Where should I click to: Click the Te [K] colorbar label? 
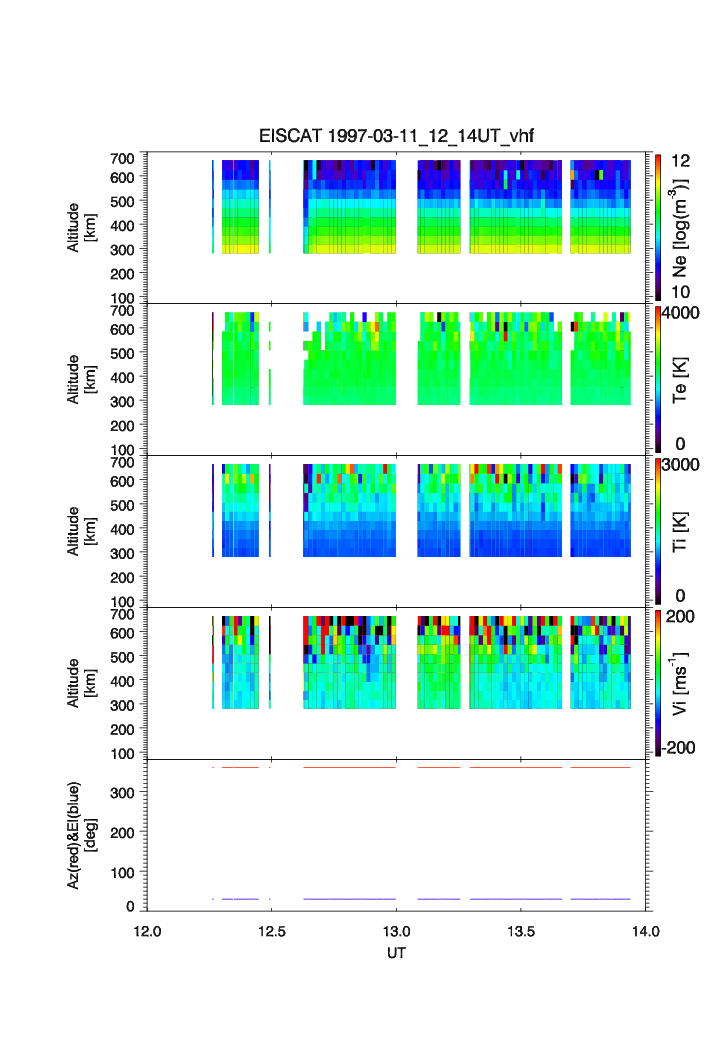click(x=680, y=380)
